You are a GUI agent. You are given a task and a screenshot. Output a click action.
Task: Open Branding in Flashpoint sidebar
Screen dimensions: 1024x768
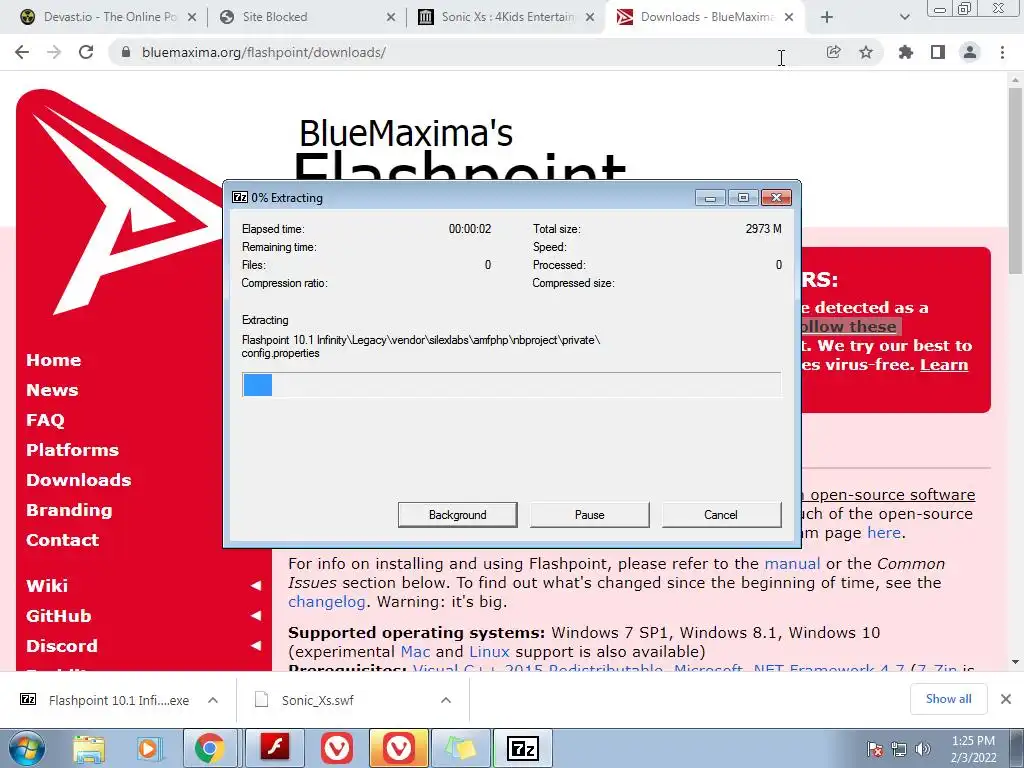[69, 510]
